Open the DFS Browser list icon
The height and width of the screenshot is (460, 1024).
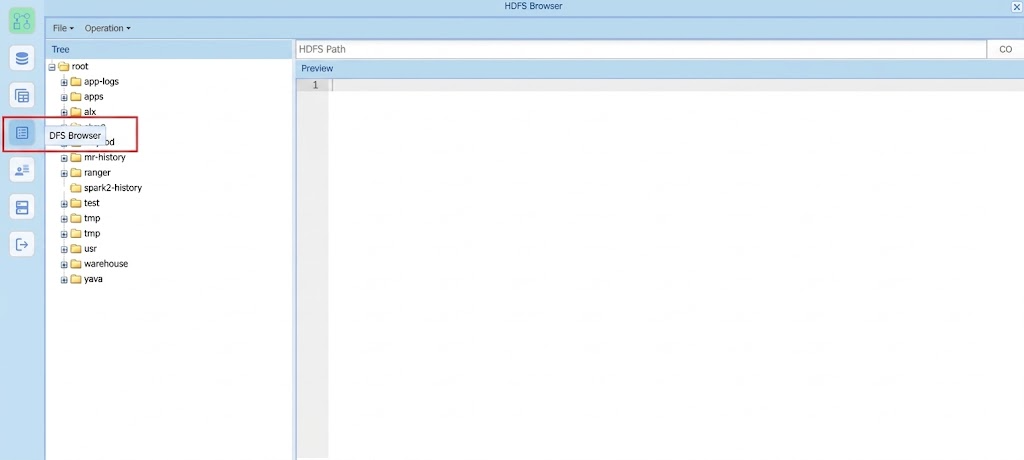[x=22, y=133]
